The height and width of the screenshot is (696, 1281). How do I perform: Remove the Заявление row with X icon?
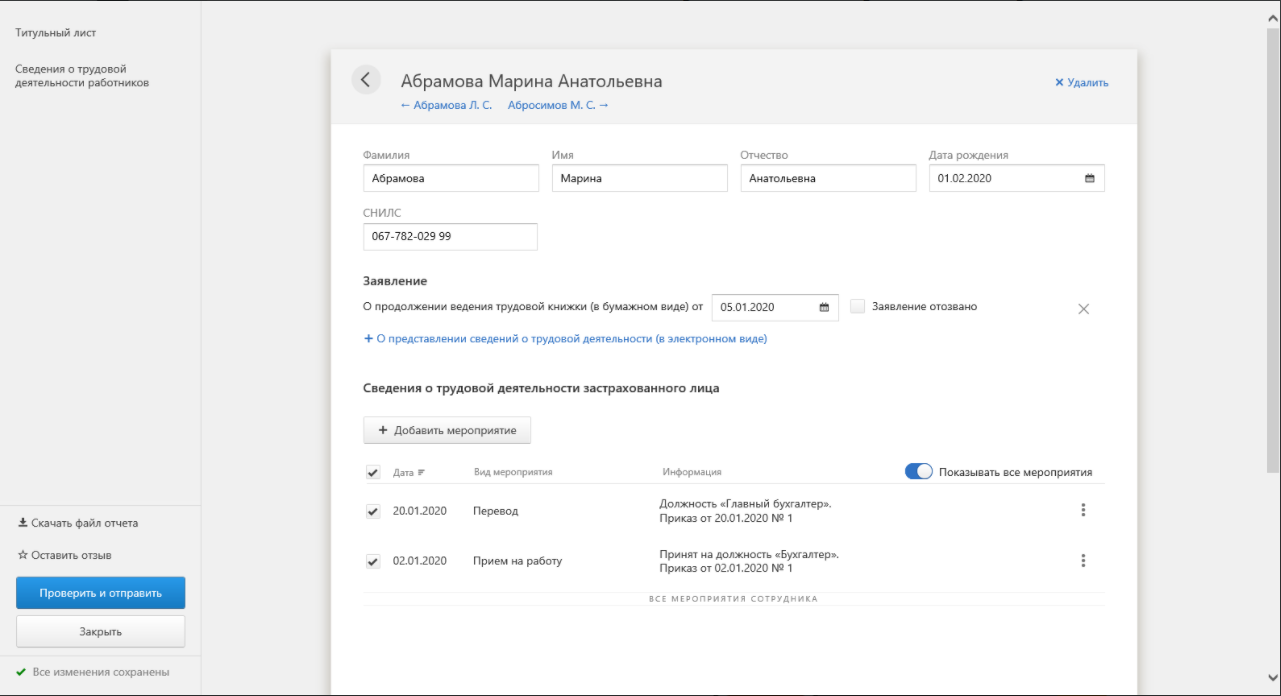tap(1083, 309)
